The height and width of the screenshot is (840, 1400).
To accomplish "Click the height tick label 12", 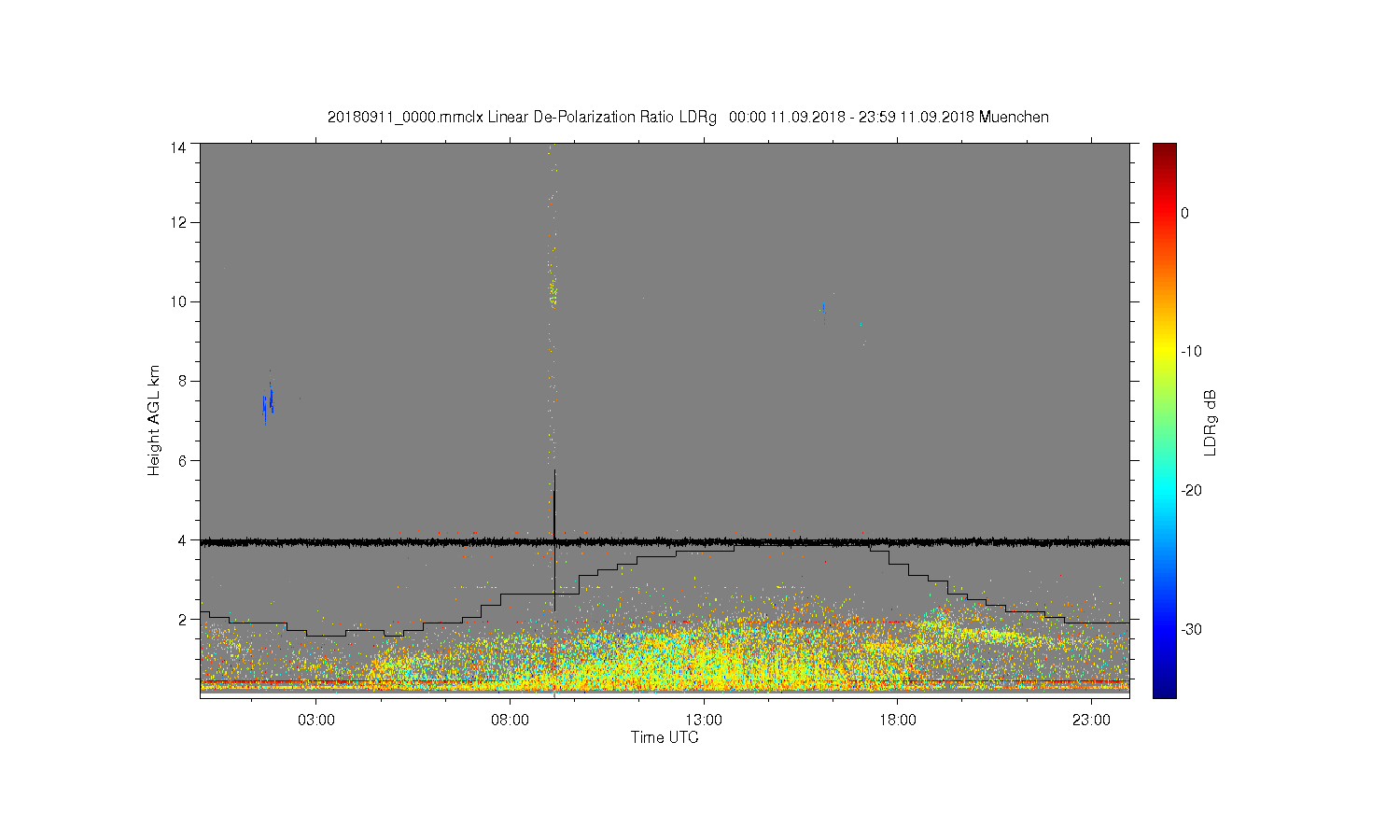I will (178, 222).
